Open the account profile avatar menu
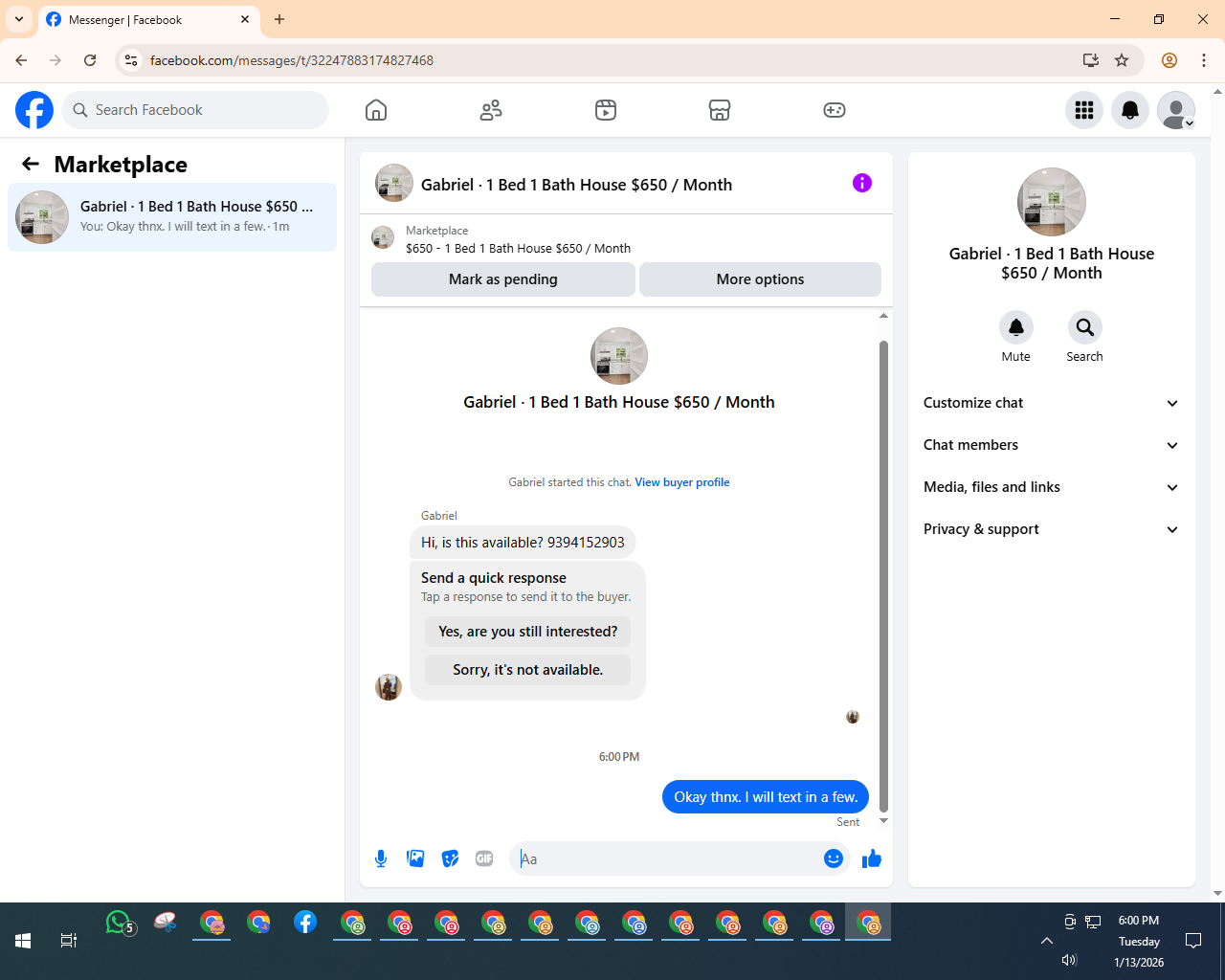The height and width of the screenshot is (980, 1225). (1176, 110)
